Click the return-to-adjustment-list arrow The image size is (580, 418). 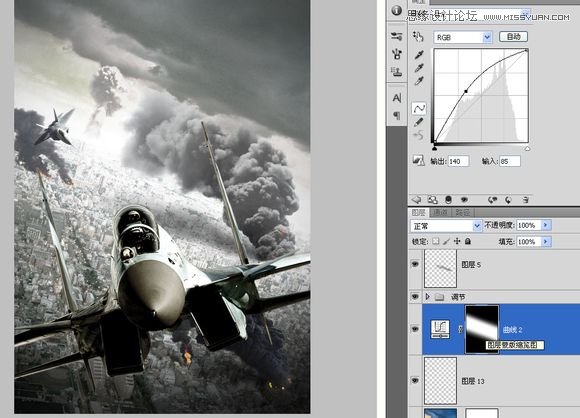tap(417, 200)
